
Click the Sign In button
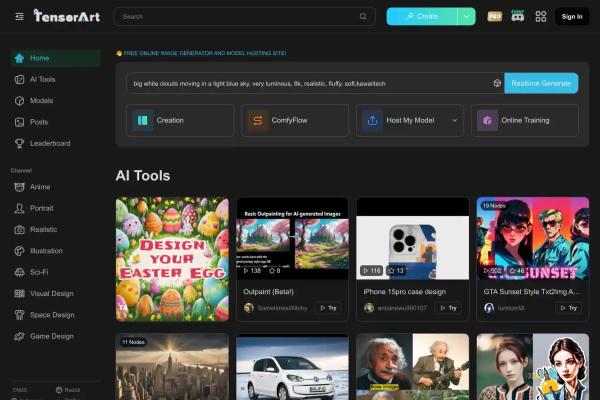point(572,16)
